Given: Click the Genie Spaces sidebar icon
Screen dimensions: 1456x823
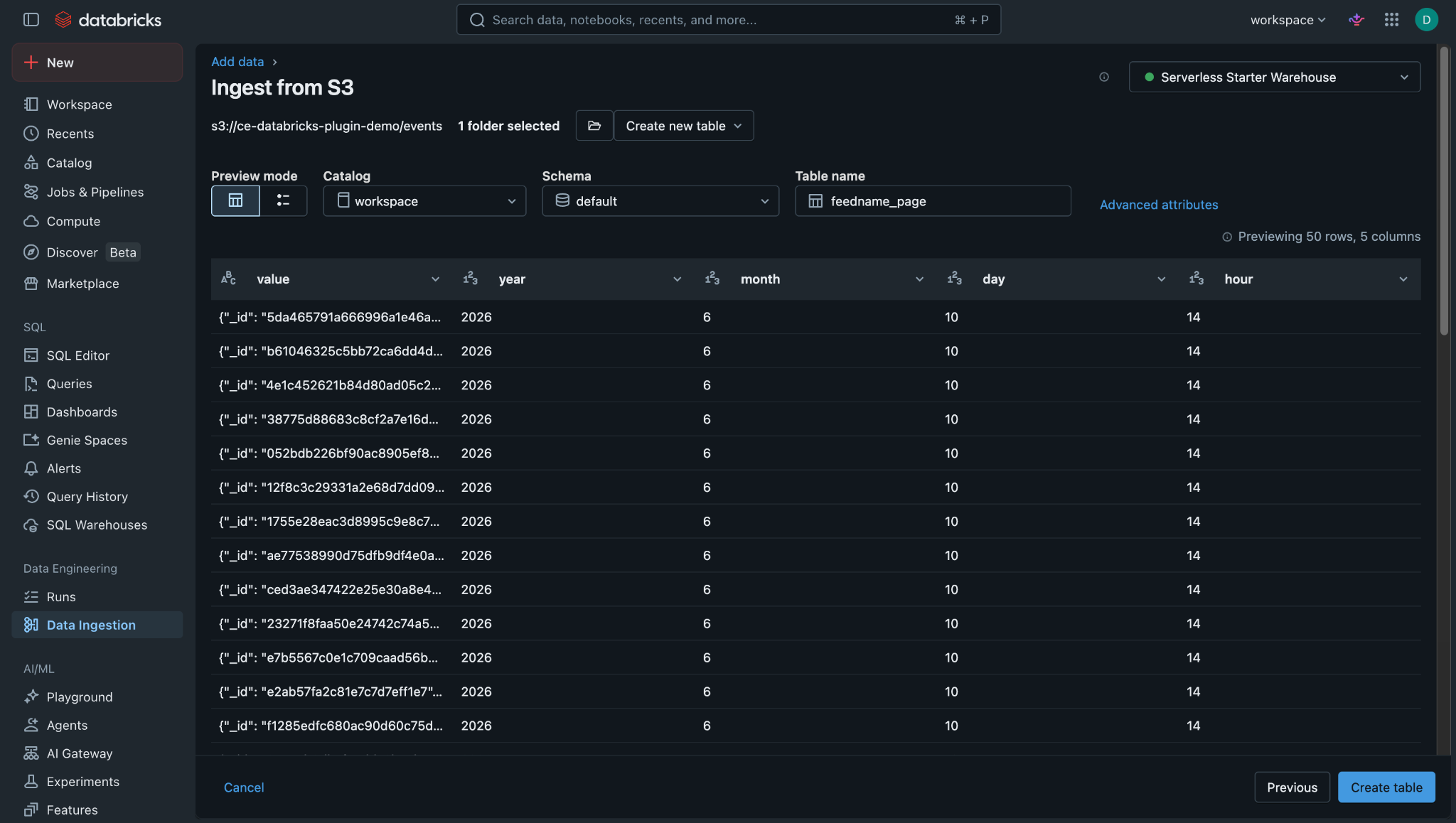Looking at the screenshot, I should (31, 440).
